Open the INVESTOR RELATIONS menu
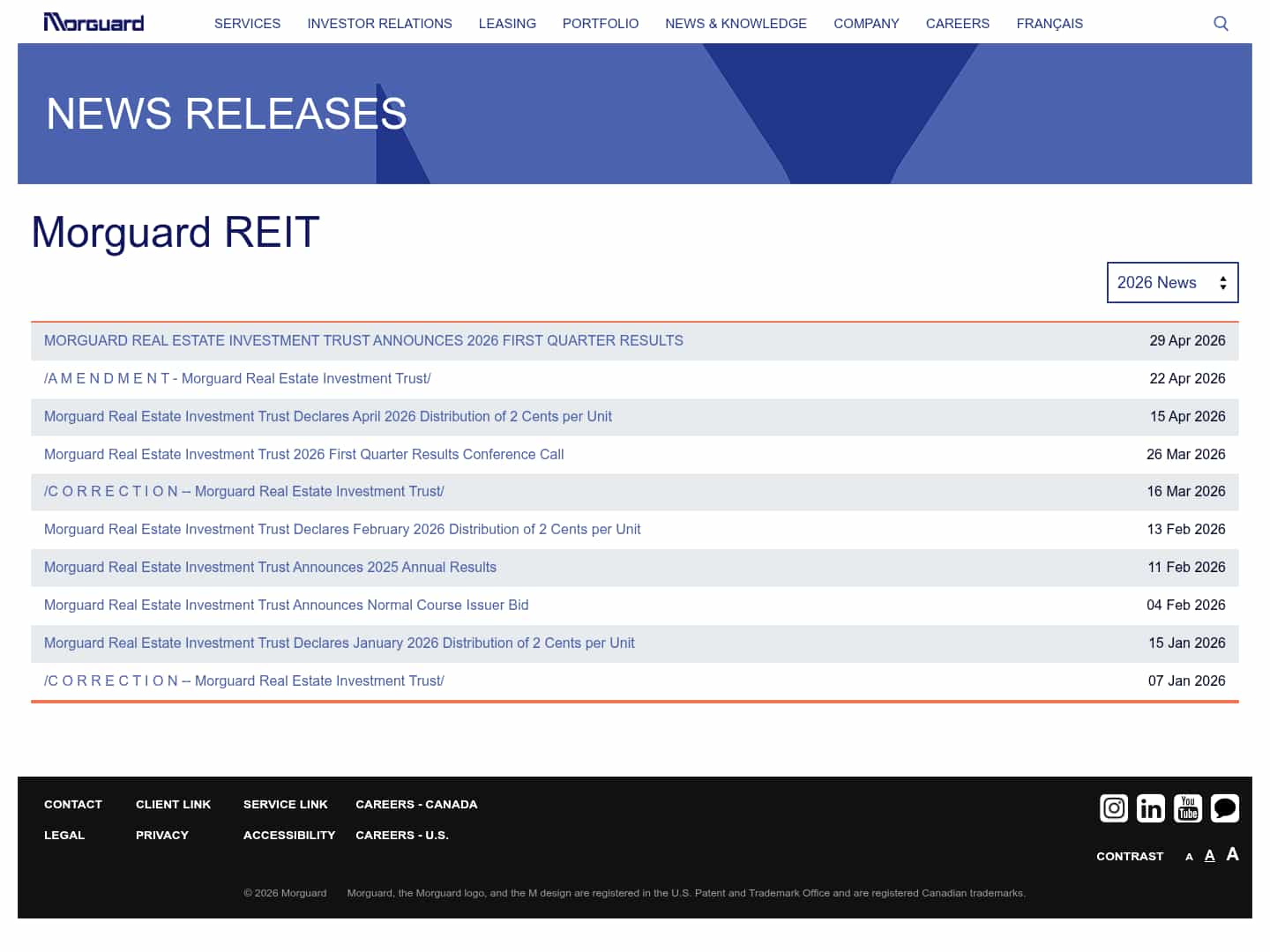 (379, 24)
